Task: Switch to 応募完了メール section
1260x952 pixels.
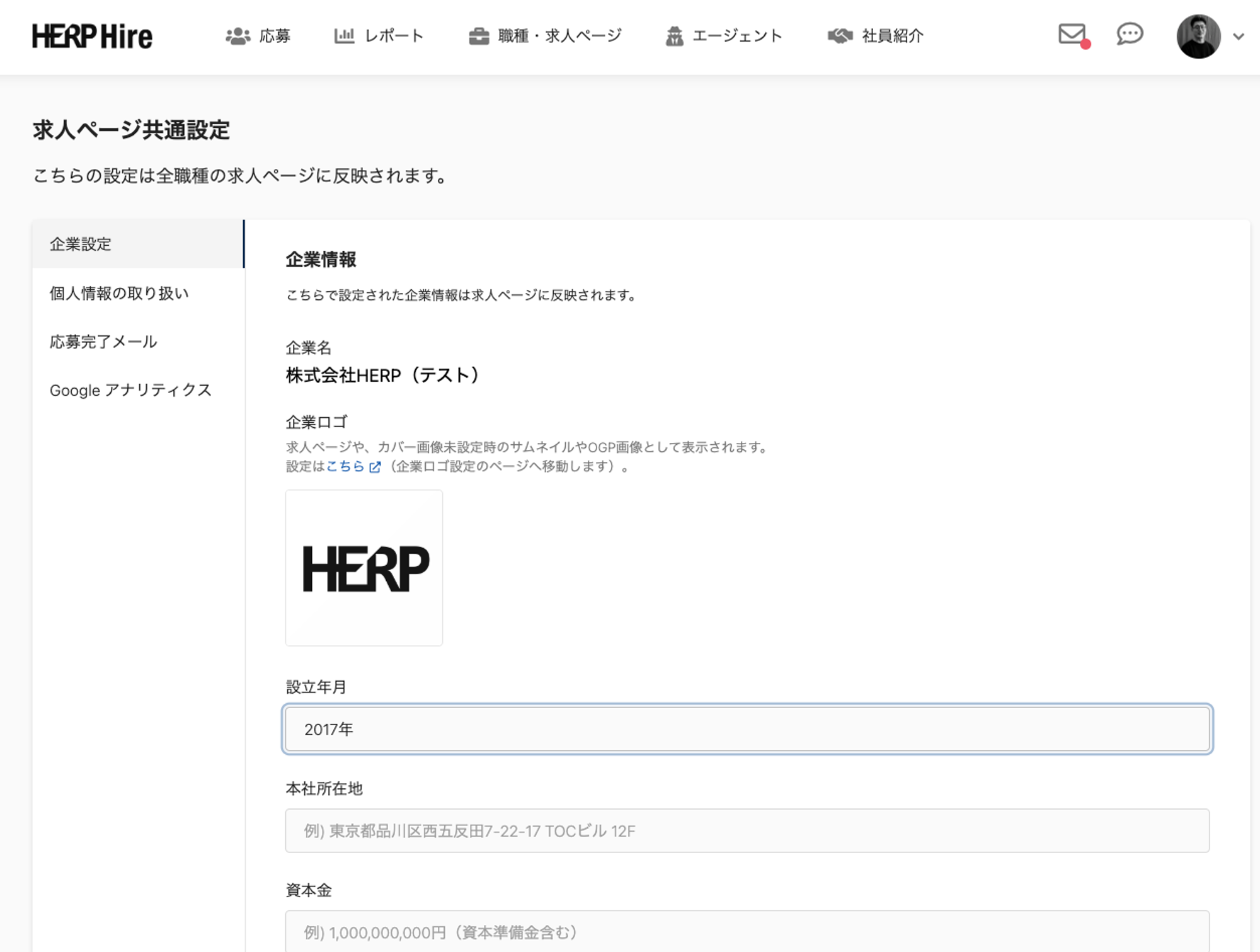Action: (x=103, y=341)
